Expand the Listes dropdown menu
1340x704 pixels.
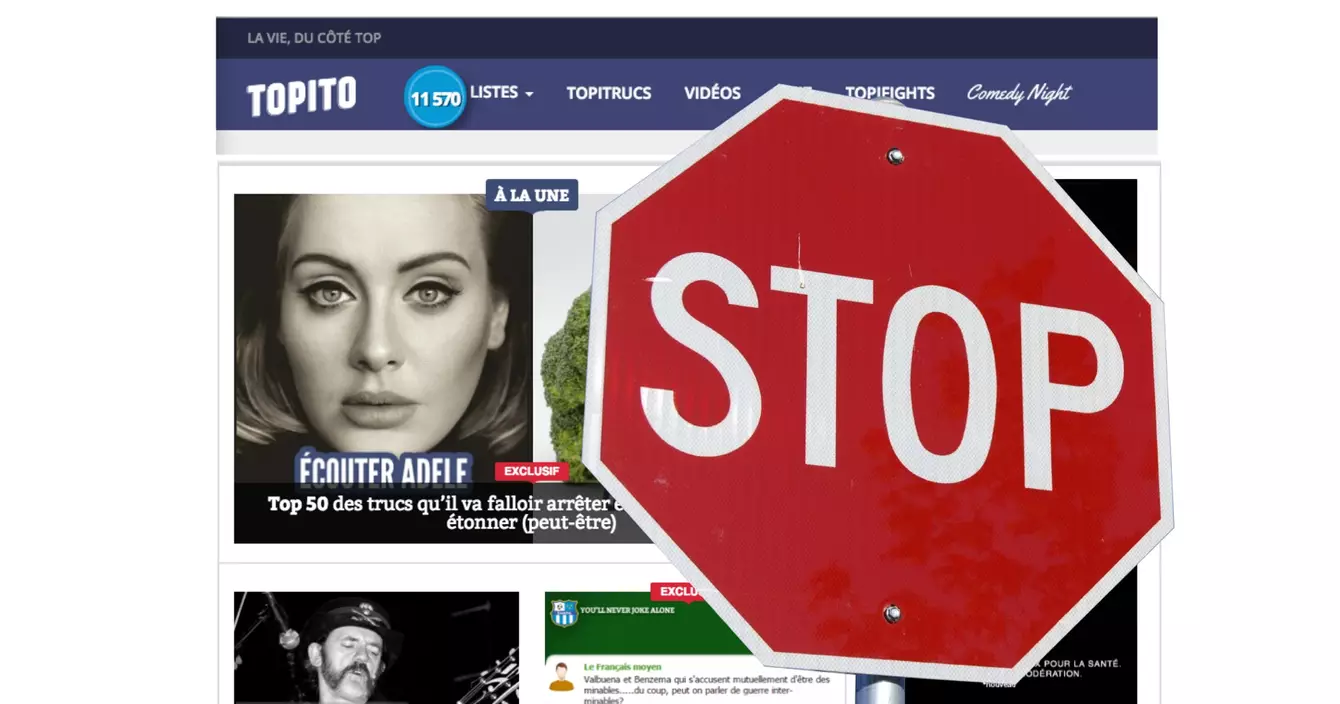point(501,93)
